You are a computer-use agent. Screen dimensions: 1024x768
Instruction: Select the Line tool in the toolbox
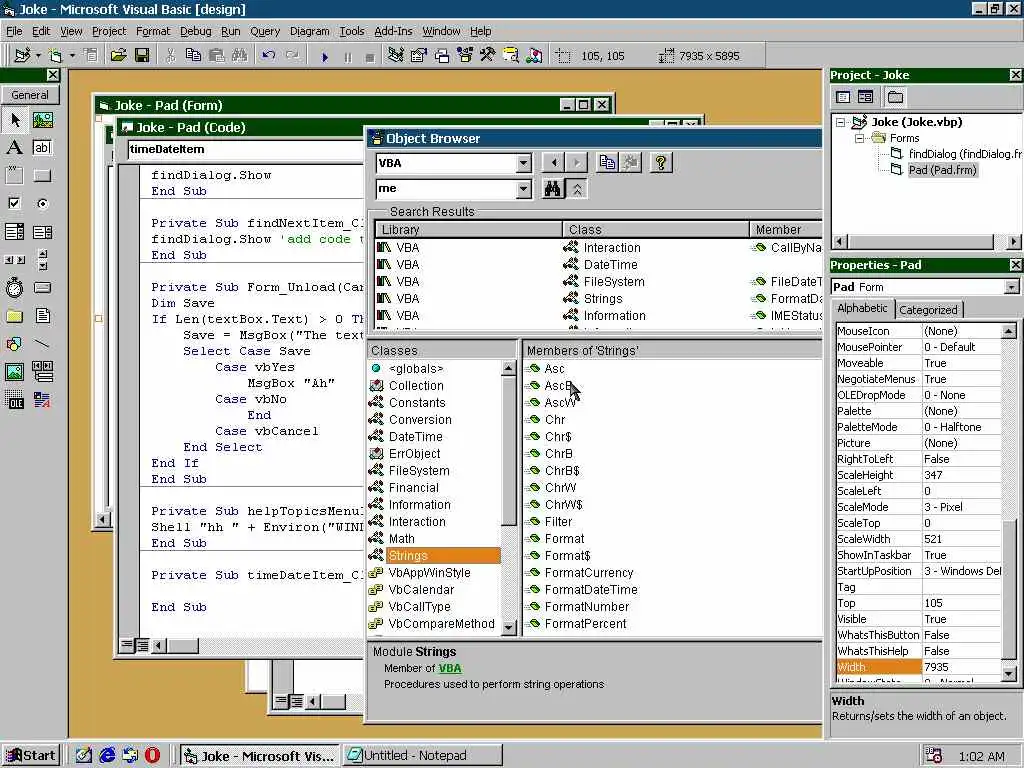tap(42, 344)
